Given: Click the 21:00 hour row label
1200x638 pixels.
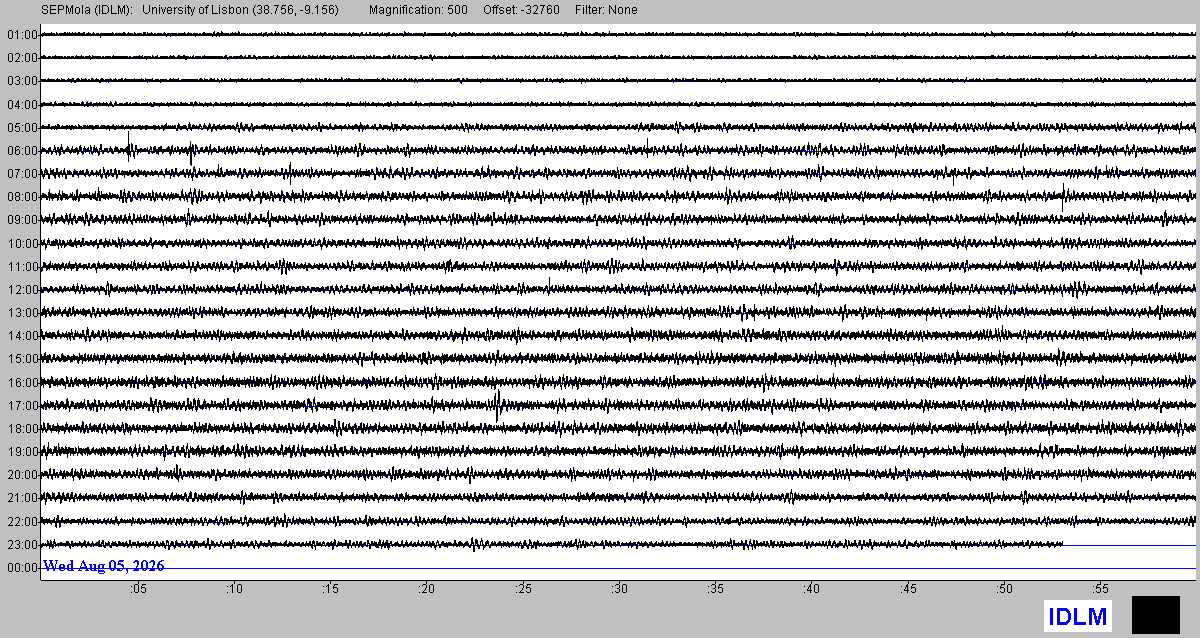Looking at the screenshot, I should click(x=22, y=498).
